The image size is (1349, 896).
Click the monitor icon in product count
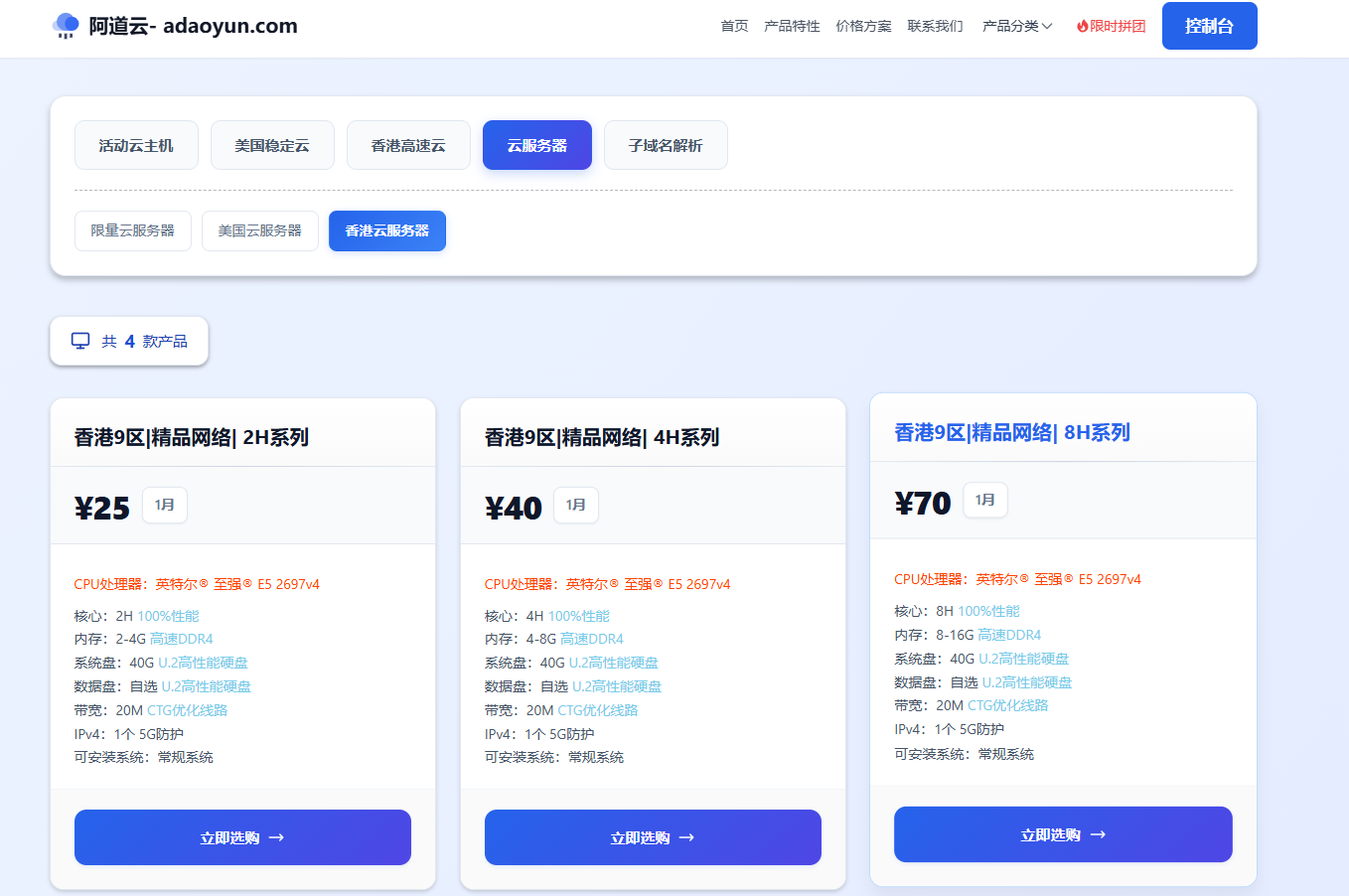(x=80, y=341)
